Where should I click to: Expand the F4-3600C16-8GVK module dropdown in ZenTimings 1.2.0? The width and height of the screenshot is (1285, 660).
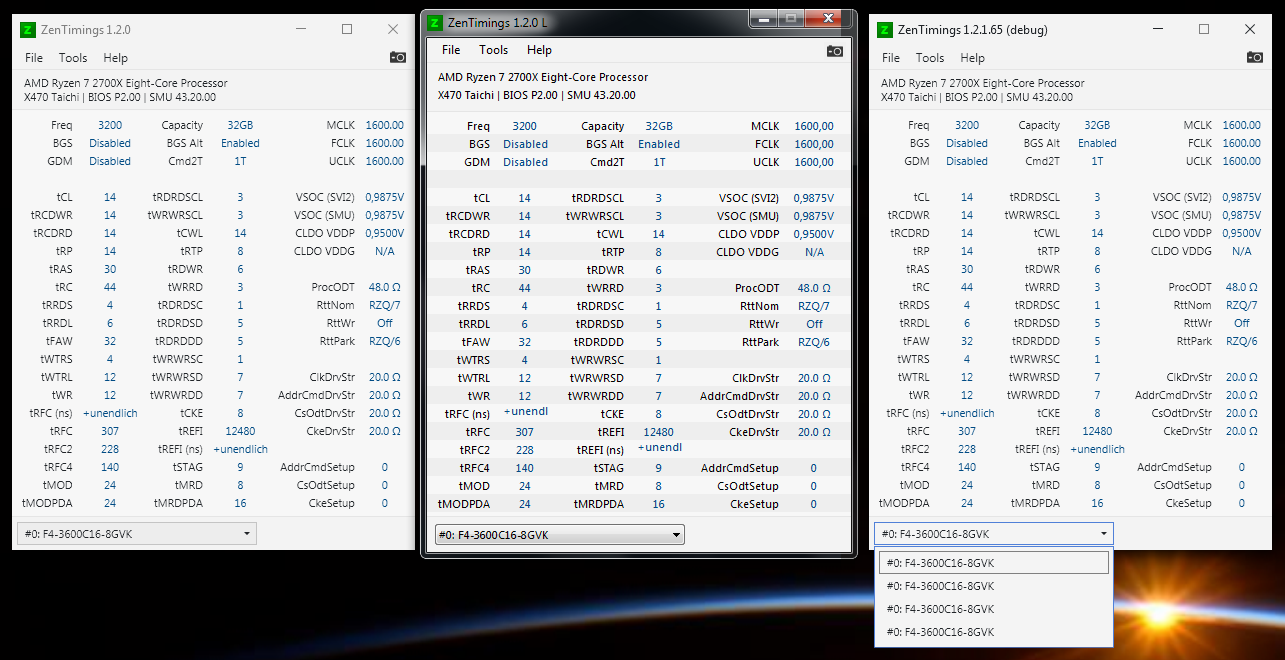click(137, 534)
